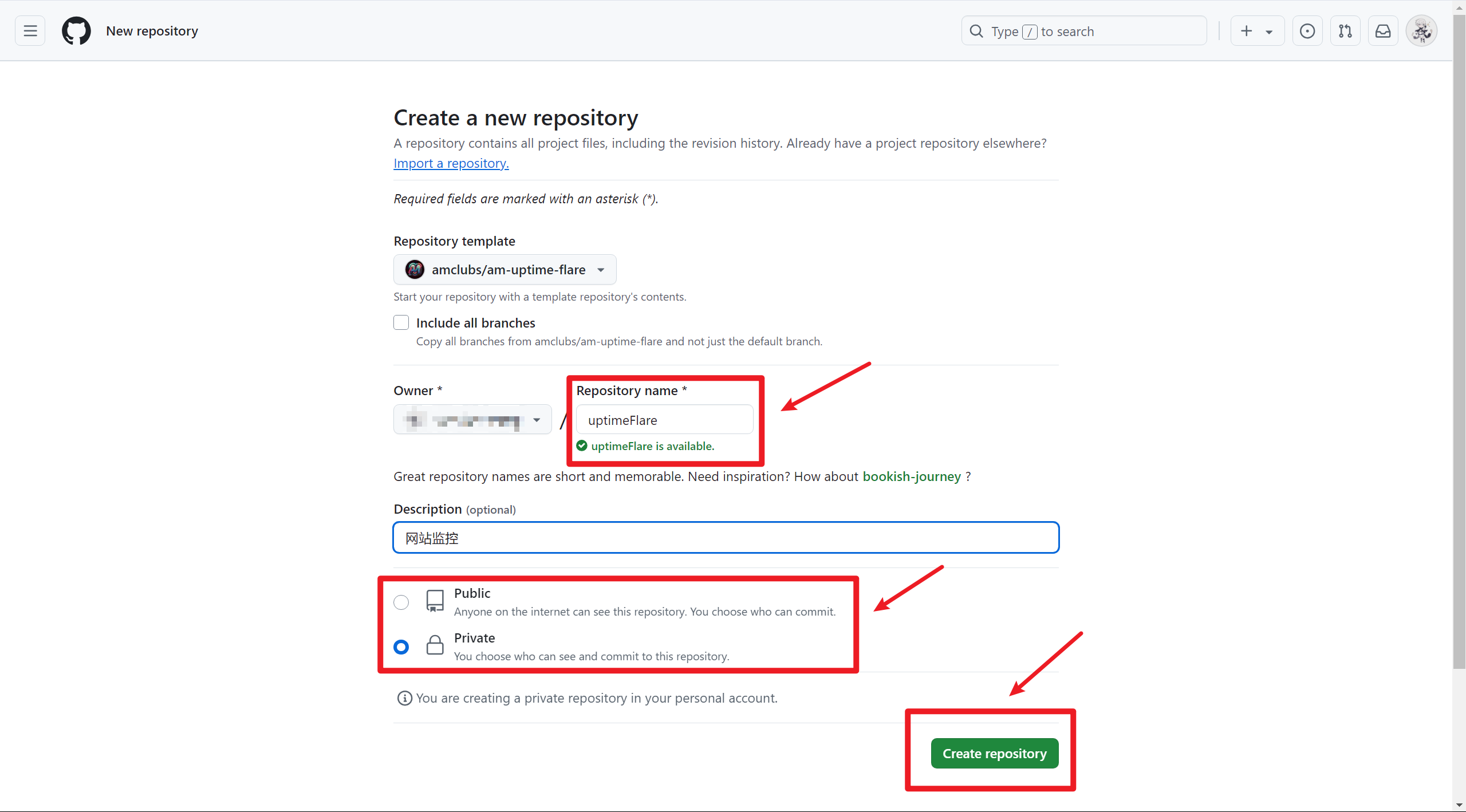Click the Repository name input field

pos(664,420)
